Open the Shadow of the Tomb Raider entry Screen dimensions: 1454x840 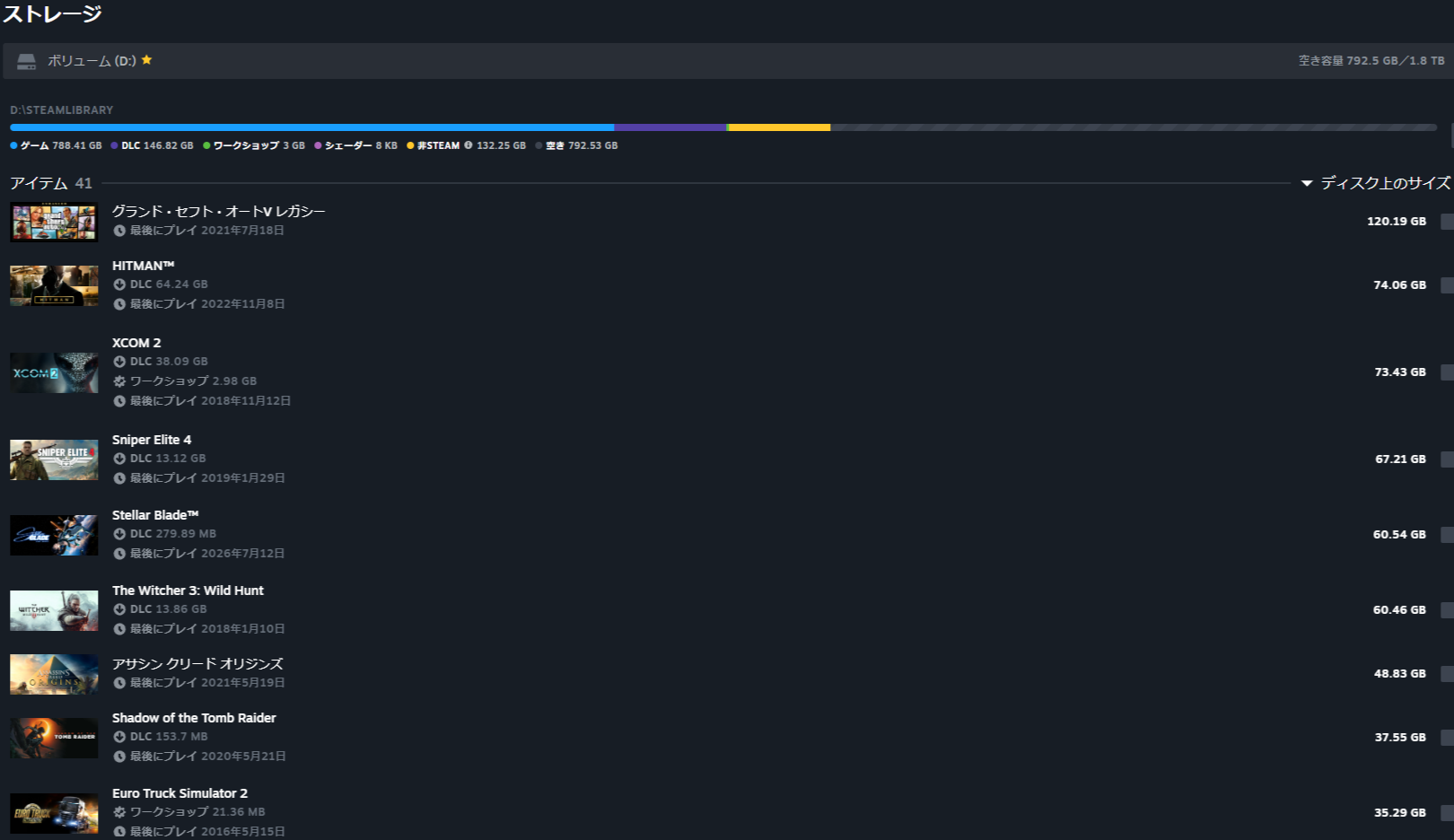194,718
